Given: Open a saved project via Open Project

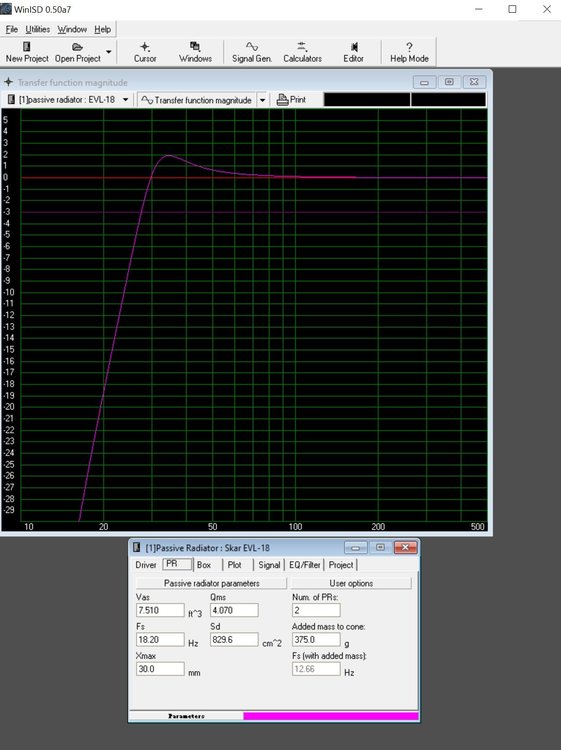Looking at the screenshot, I should [x=77, y=52].
